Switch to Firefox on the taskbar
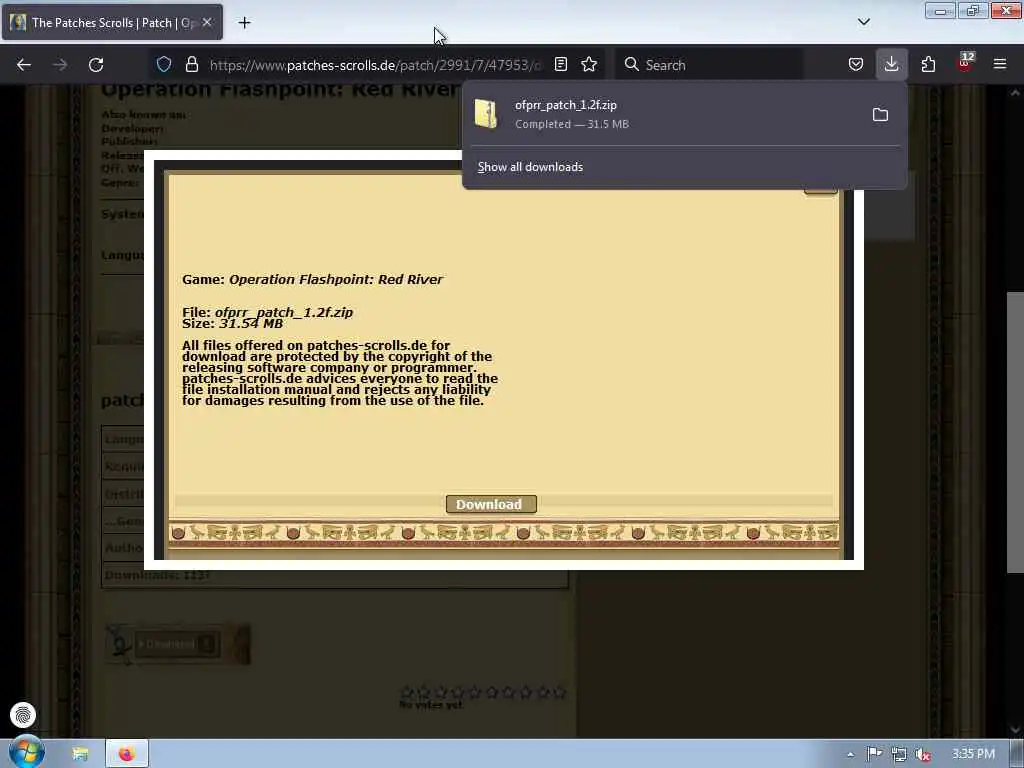Screen dimensions: 1024x768 coord(127,754)
